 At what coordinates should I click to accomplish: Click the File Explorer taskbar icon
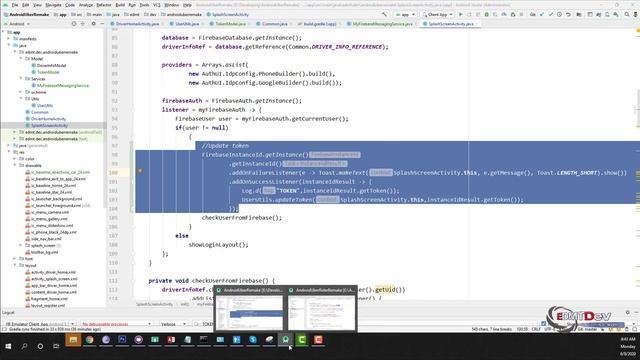73,340
